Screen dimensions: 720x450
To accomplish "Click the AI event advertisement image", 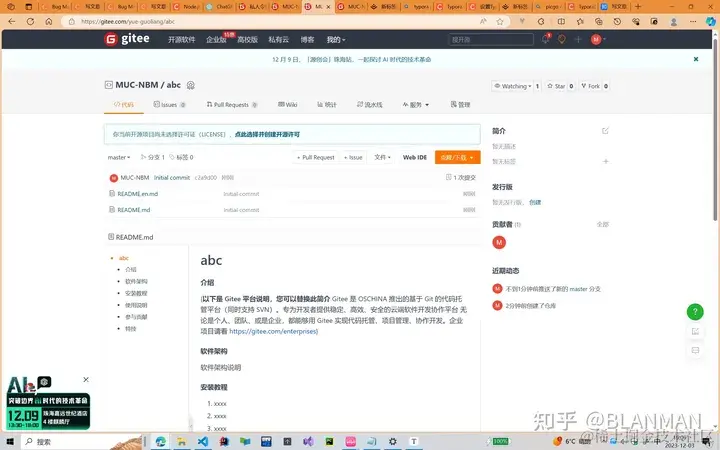I will point(48,405).
